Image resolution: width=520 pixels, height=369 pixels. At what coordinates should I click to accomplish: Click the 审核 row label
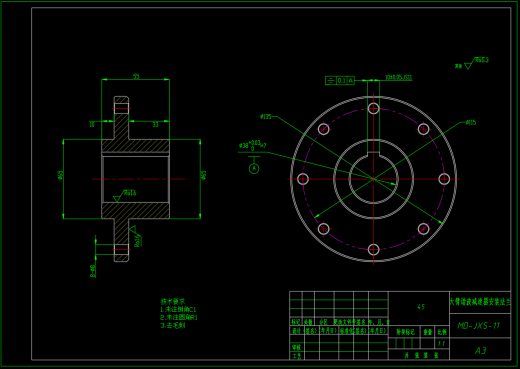296,347
